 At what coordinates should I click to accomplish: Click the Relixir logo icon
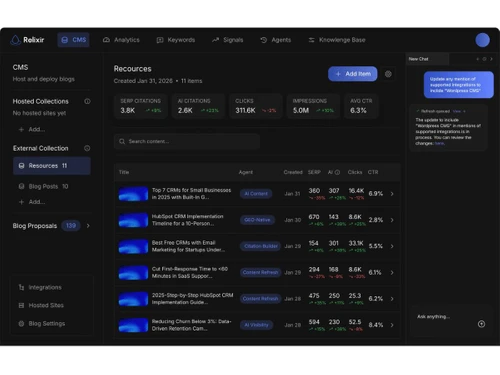pyautogui.click(x=15, y=40)
